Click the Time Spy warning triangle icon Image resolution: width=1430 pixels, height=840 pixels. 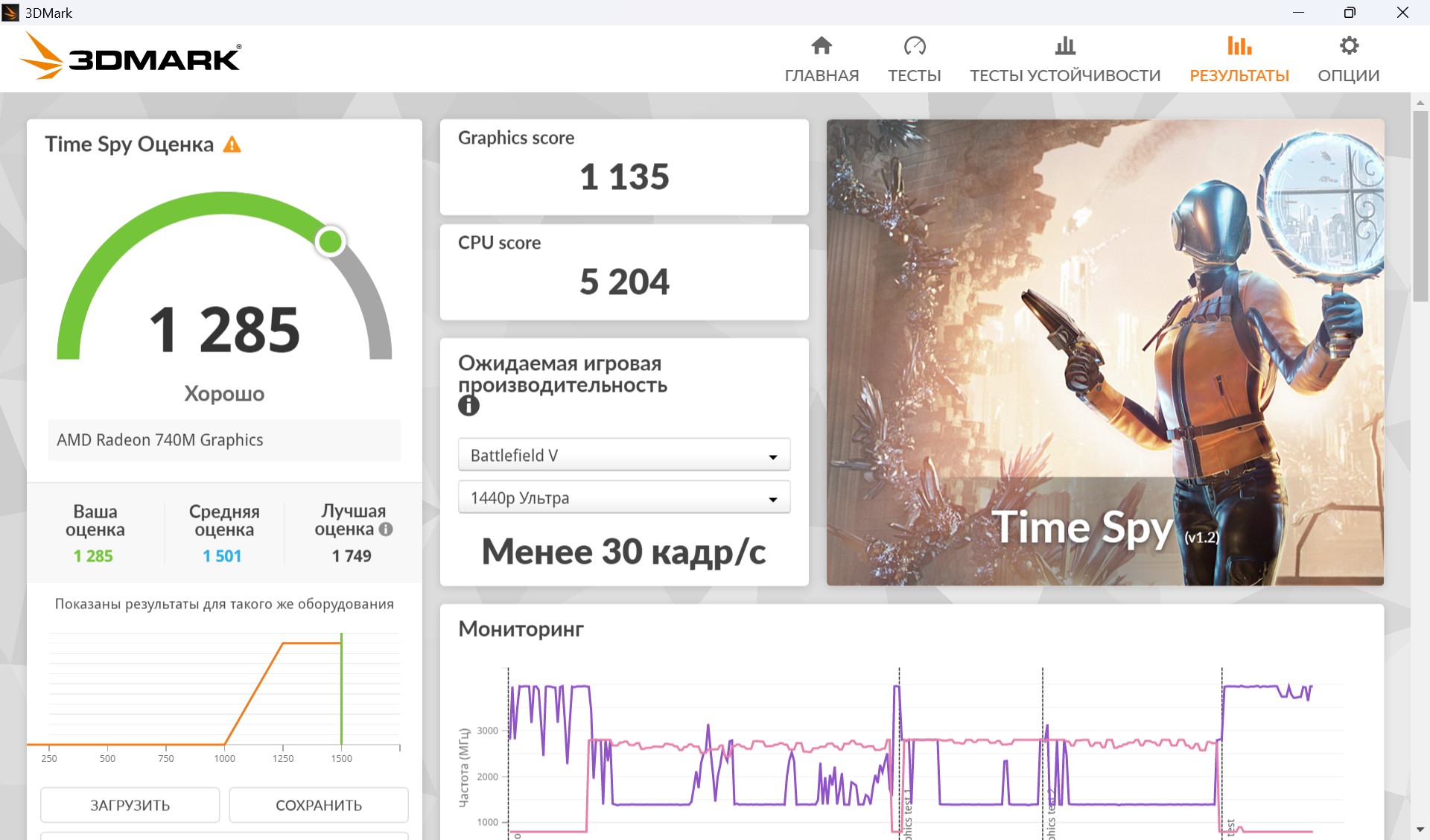pyautogui.click(x=232, y=144)
